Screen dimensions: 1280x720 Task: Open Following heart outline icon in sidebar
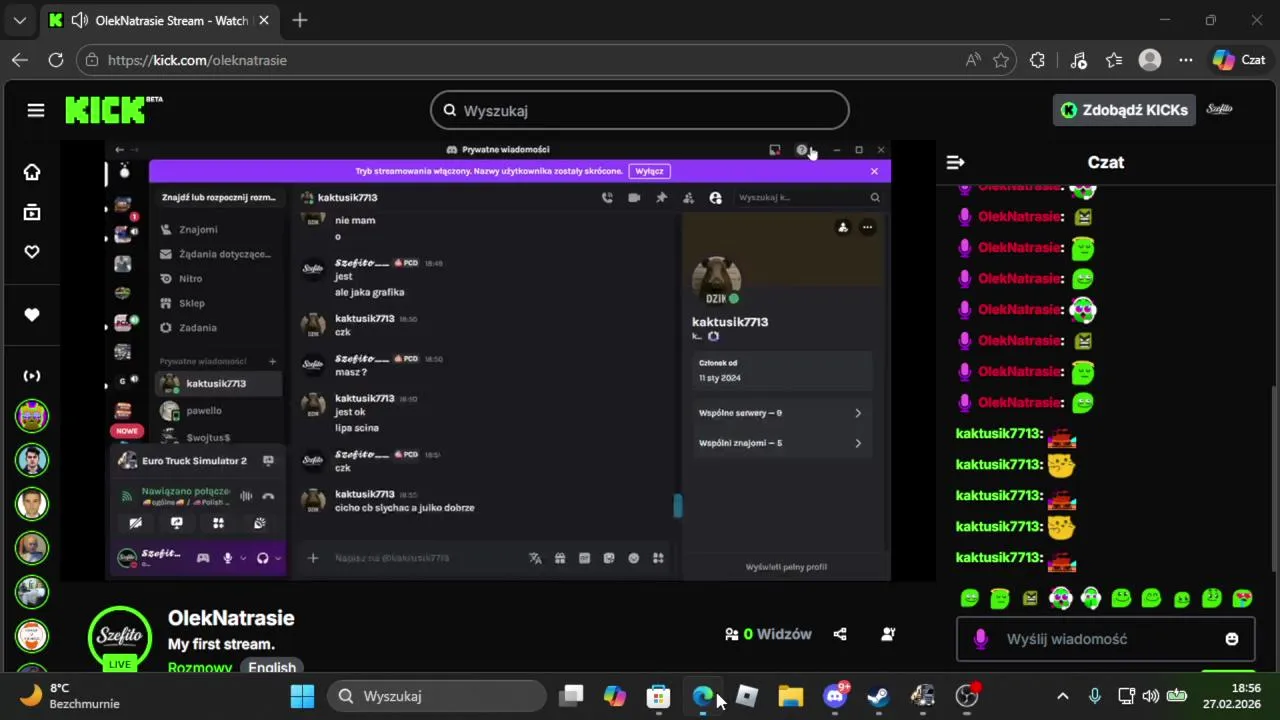(32, 252)
